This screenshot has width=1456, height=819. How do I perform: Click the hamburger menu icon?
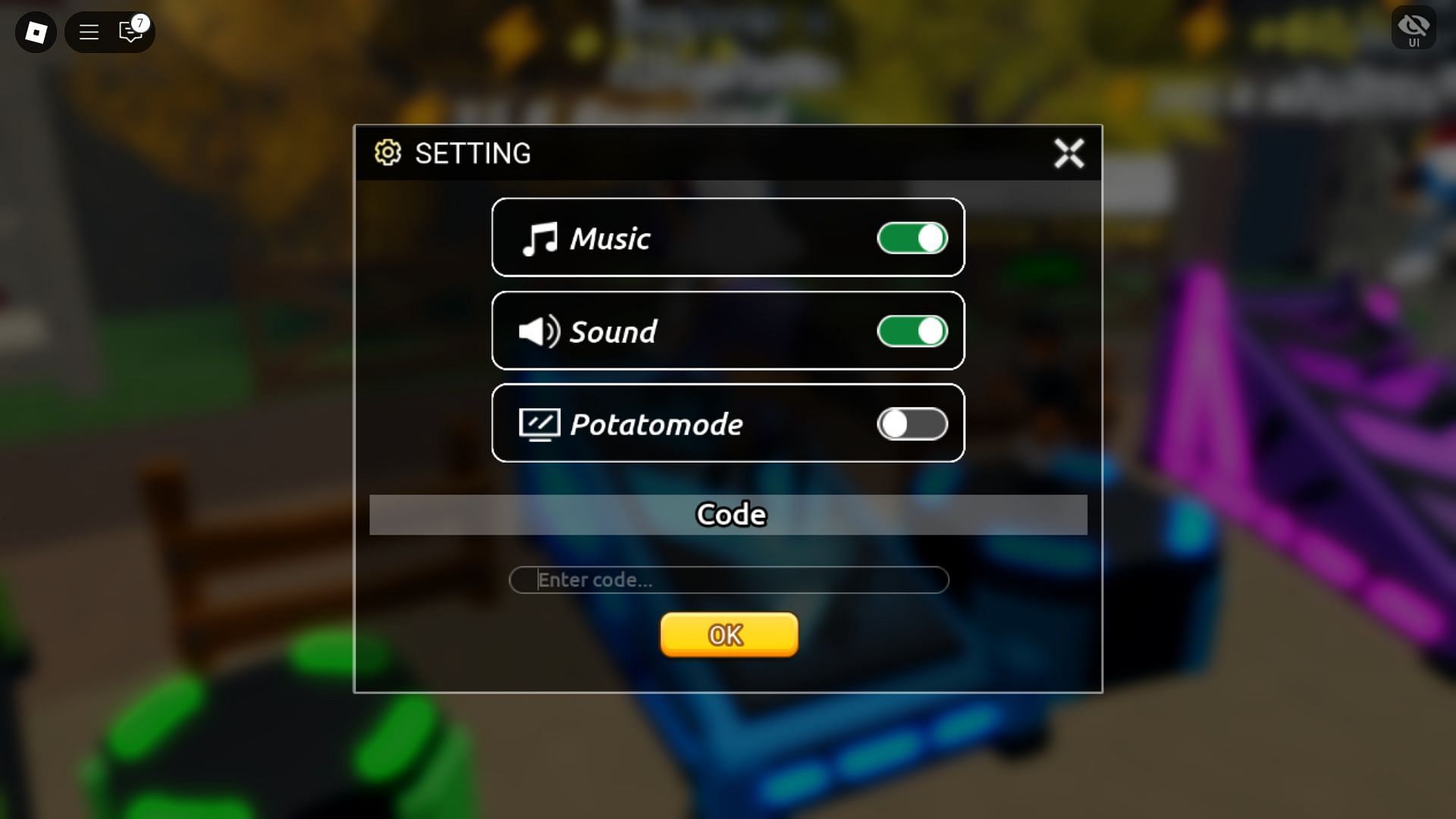coord(89,32)
